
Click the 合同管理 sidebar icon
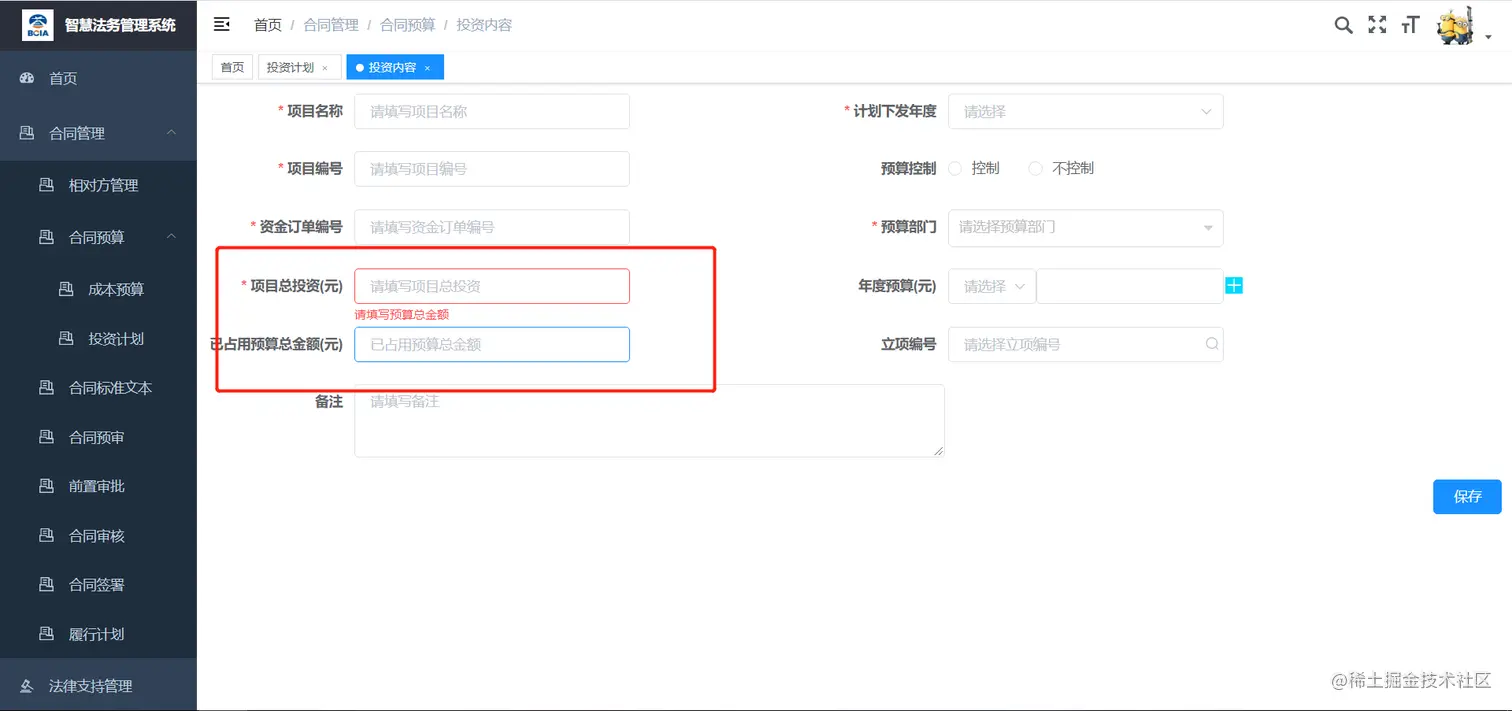[27, 133]
